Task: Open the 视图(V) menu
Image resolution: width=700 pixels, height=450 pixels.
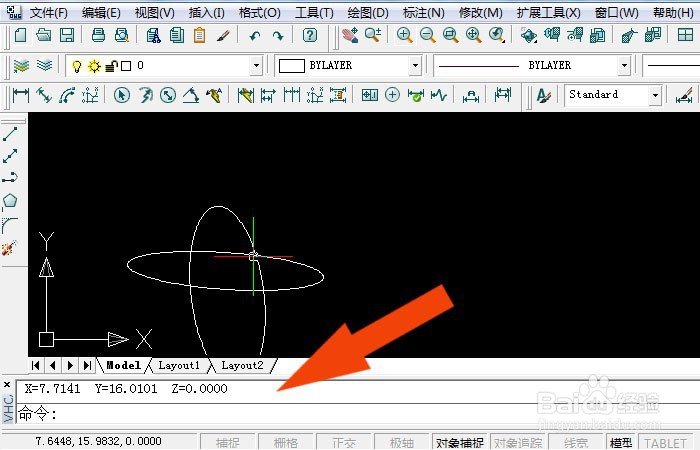Action: pos(154,12)
